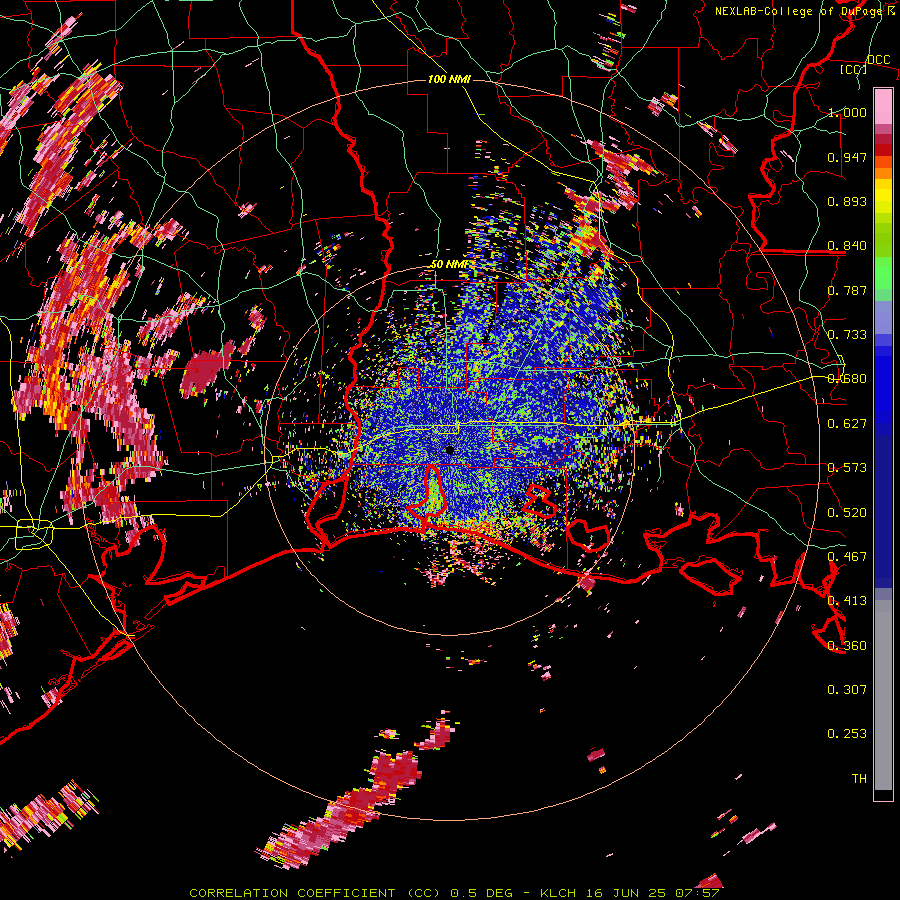Screen dimensions: 900x900
Task: Click the 0.307 value on the color scale
Action: (847, 689)
